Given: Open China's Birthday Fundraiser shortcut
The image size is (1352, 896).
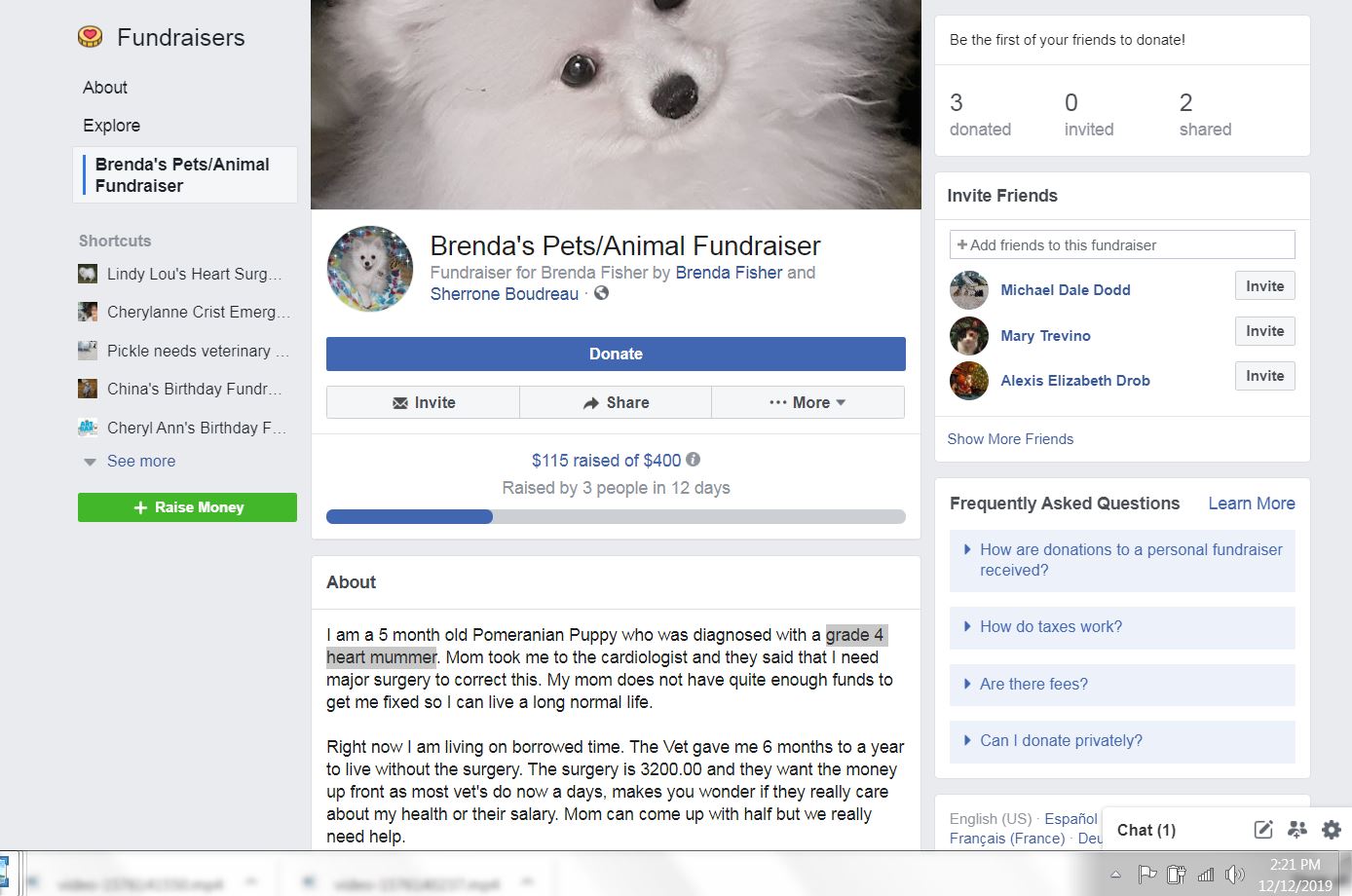Looking at the screenshot, I should pyautogui.click(x=195, y=389).
